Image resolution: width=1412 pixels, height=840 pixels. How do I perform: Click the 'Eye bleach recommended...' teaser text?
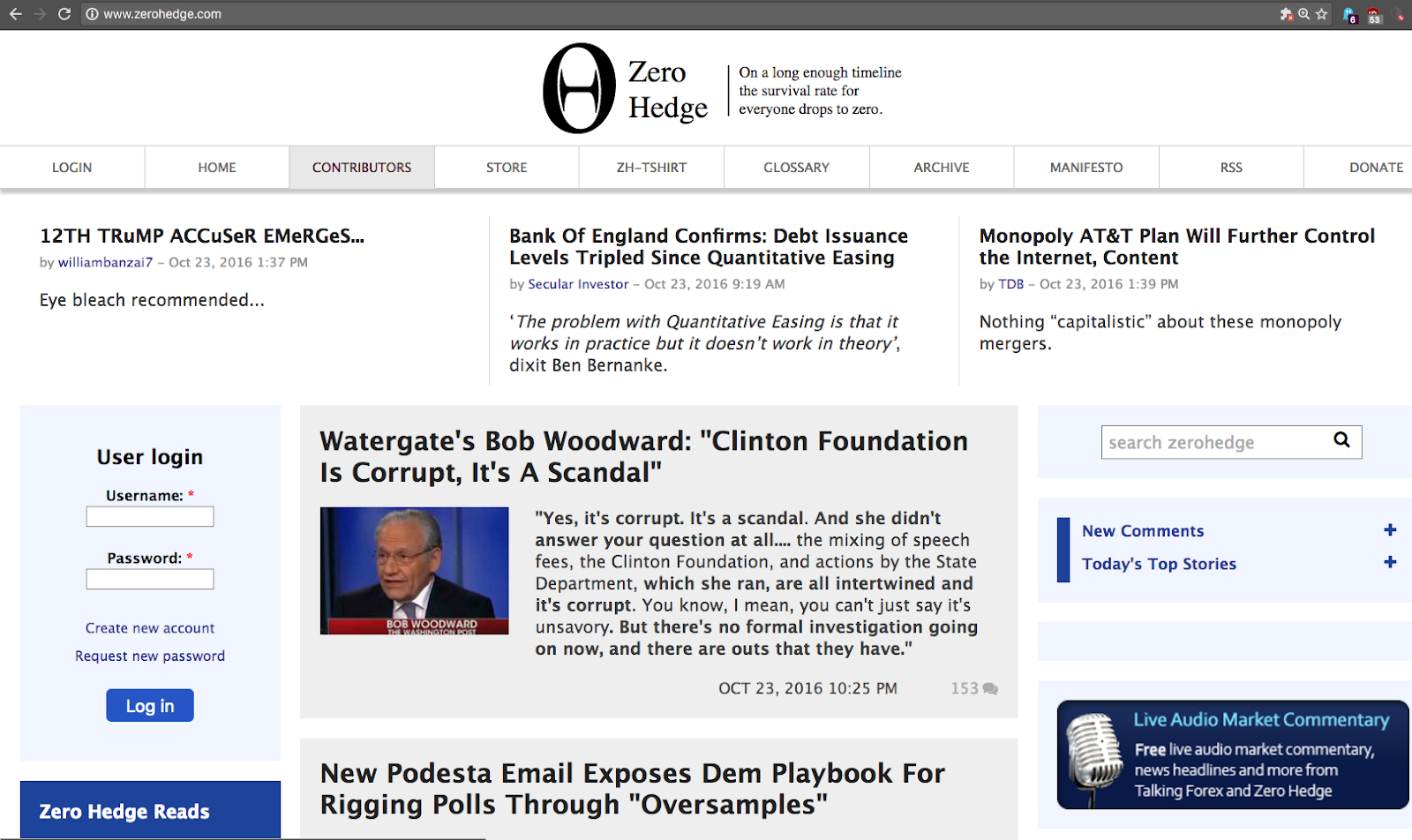[x=152, y=300]
